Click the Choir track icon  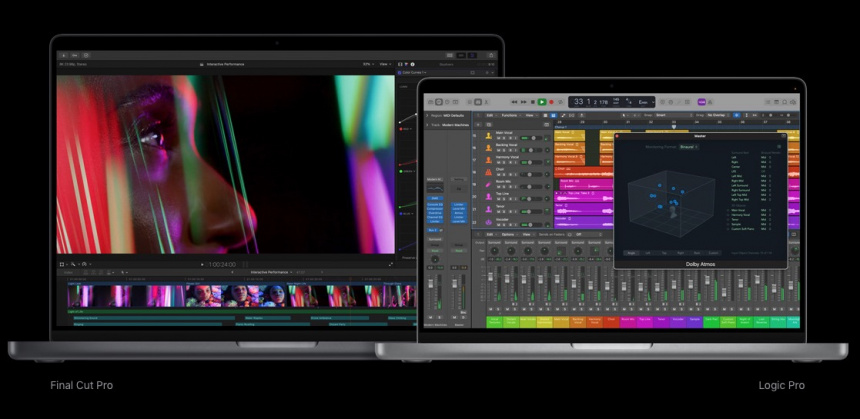[x=489, y=172]
